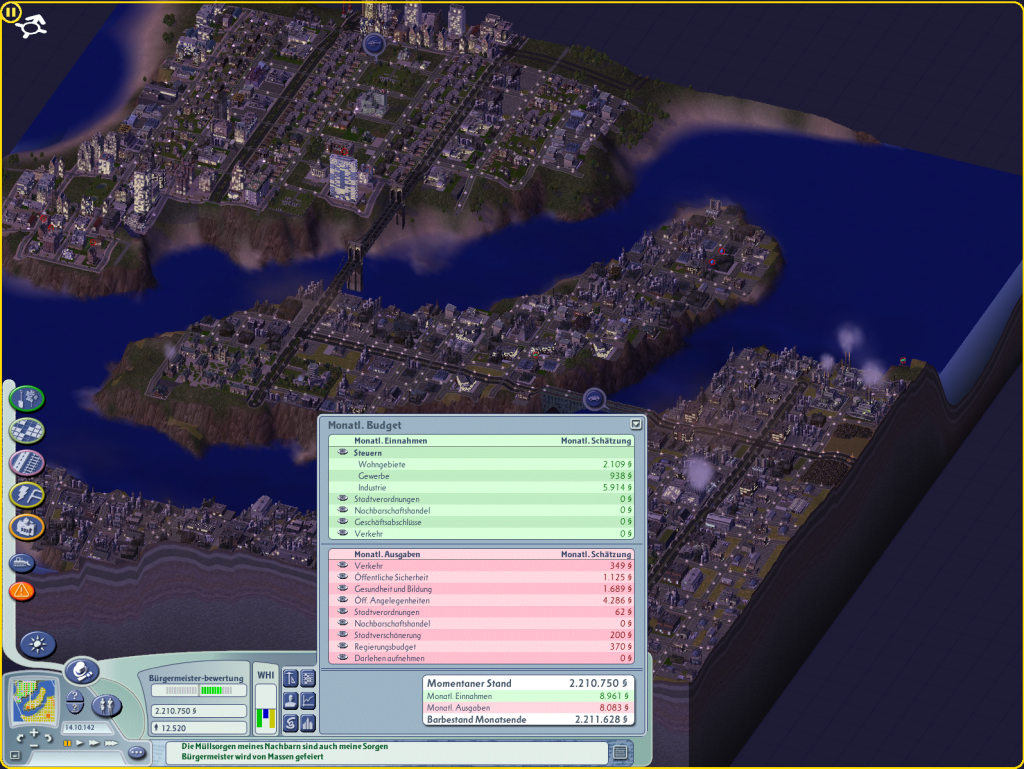Screen dimensions: 1024x769
Task: Open income Stadtverordnungen details eye icon
Action: (343, 498)
